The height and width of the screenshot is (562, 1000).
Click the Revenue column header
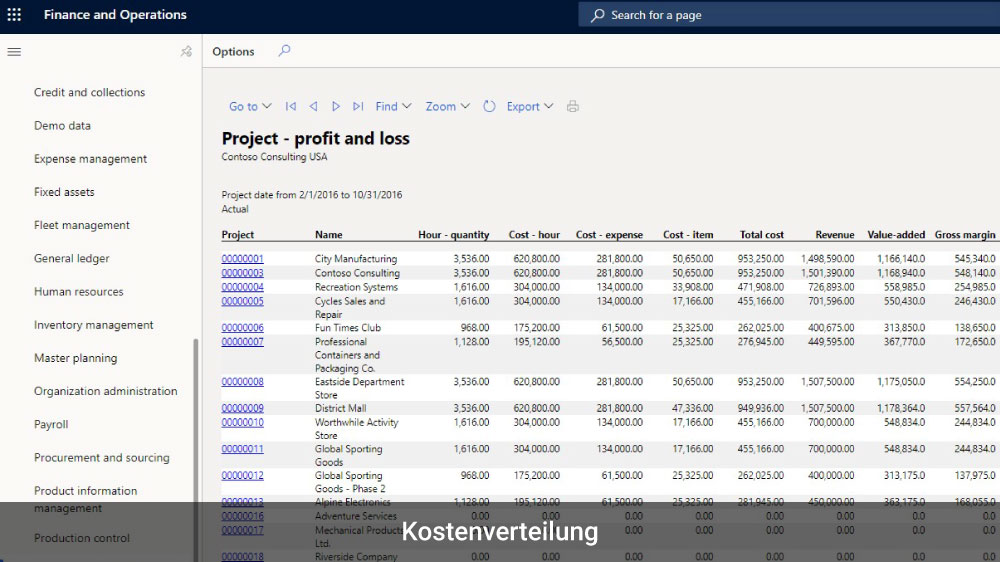[835, 235]
